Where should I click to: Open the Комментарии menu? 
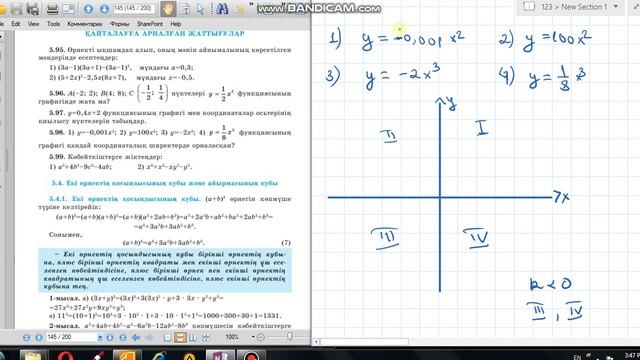click(x=84, y=24)
